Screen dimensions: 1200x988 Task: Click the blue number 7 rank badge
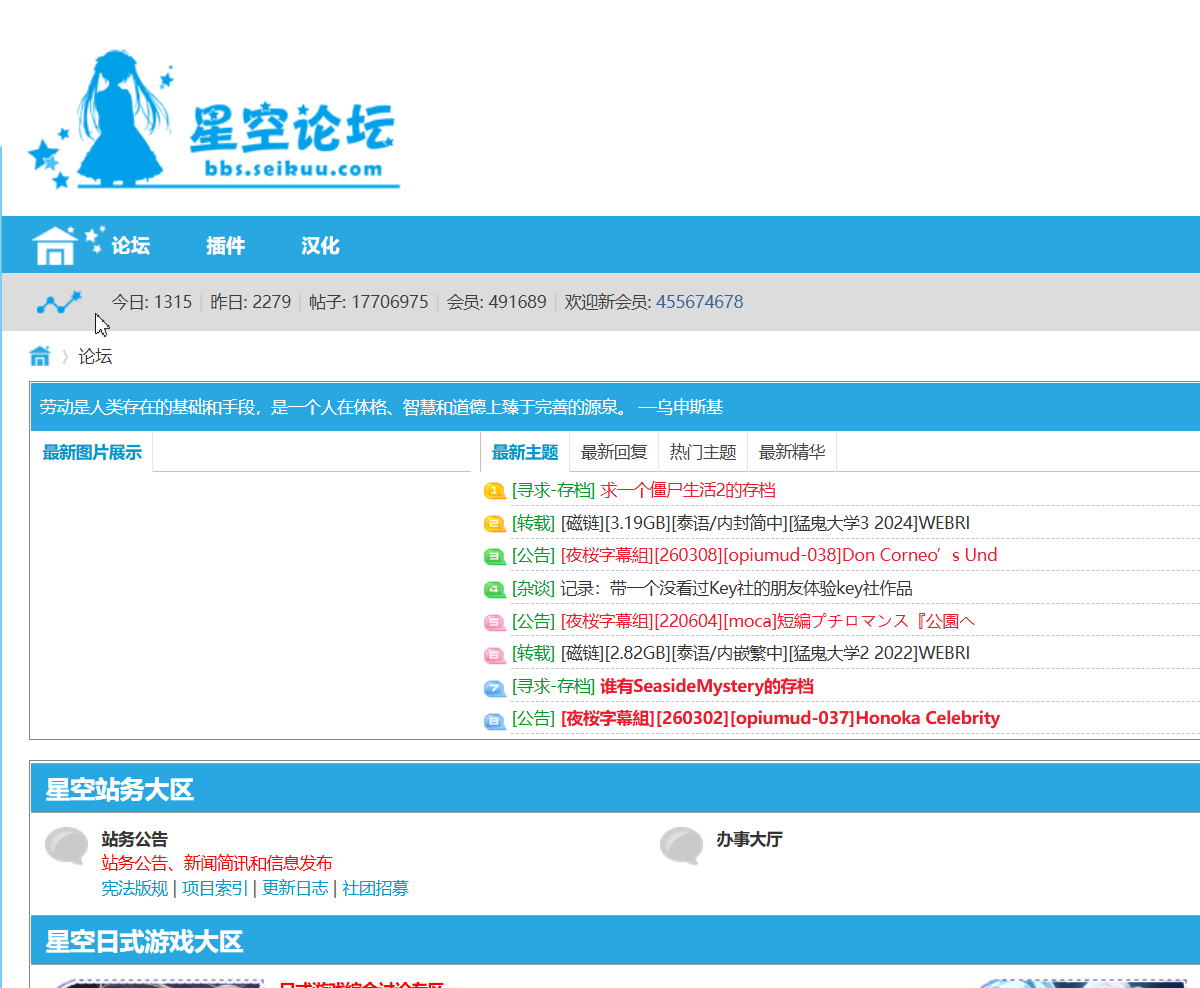point(494,687)
